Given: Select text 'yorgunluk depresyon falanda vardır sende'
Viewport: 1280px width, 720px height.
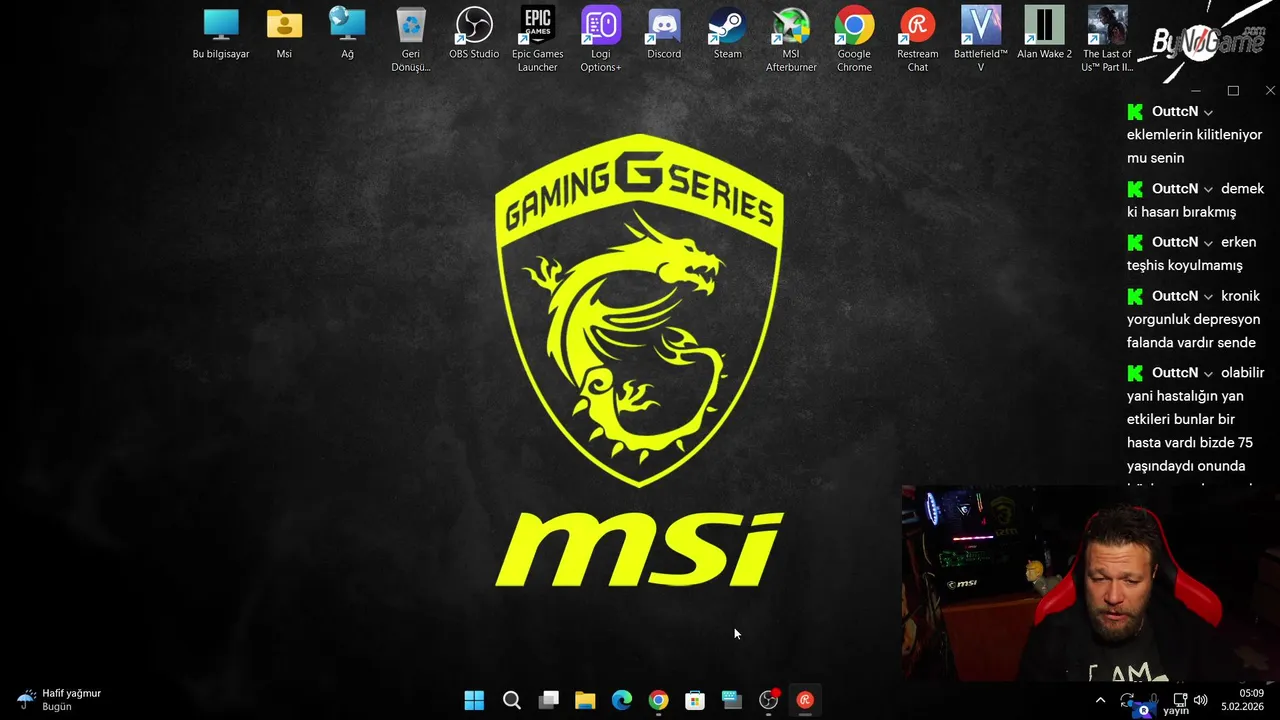Looking at the screenshot, I should pos(1193,331).
